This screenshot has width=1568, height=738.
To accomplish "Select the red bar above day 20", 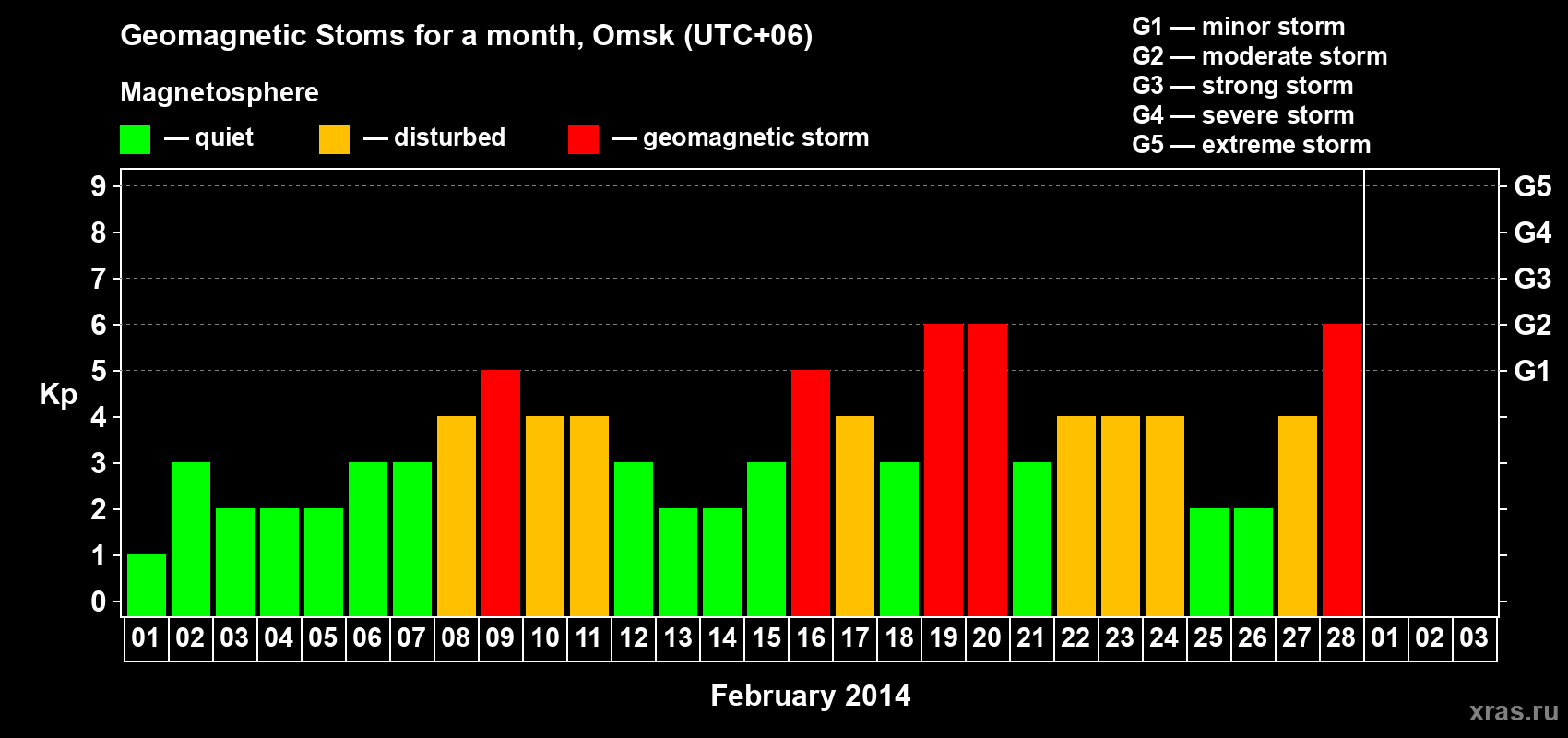I will (x=988, y=470).
